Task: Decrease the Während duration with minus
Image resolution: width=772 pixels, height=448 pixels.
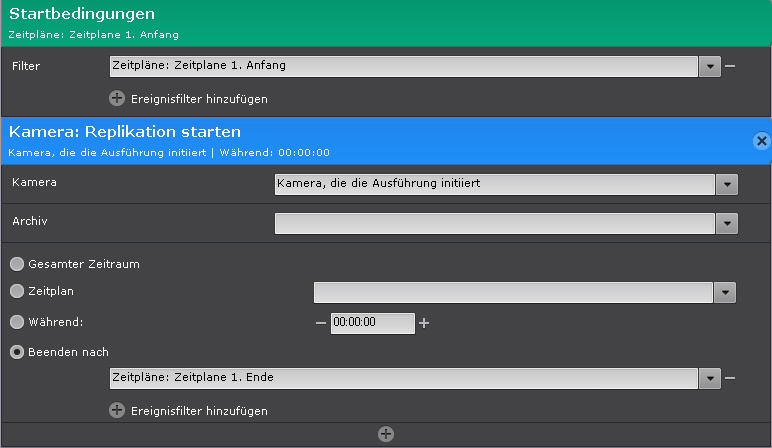Action: coord(321,323)
